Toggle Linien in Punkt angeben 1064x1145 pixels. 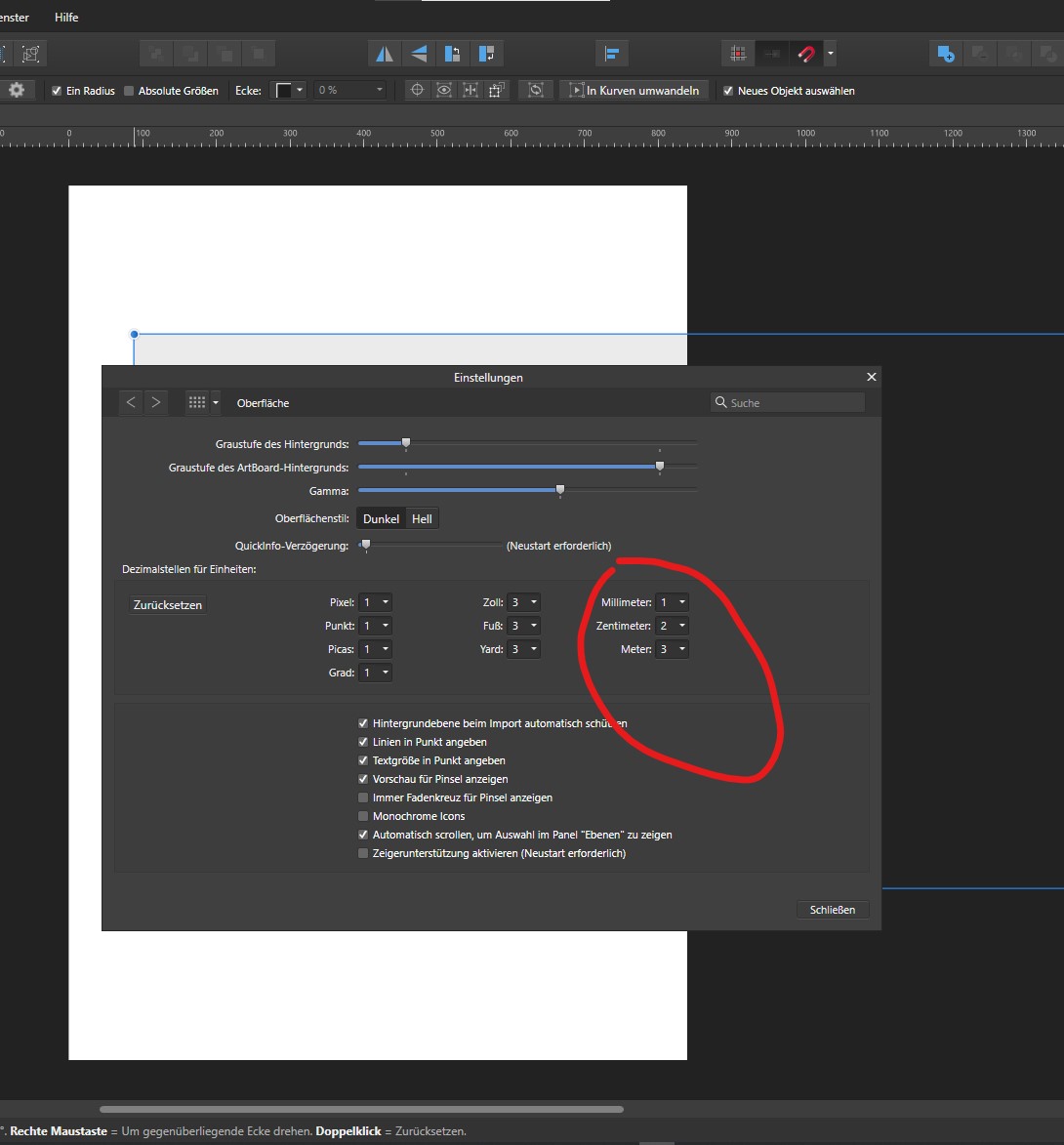(x=363, y=742)
